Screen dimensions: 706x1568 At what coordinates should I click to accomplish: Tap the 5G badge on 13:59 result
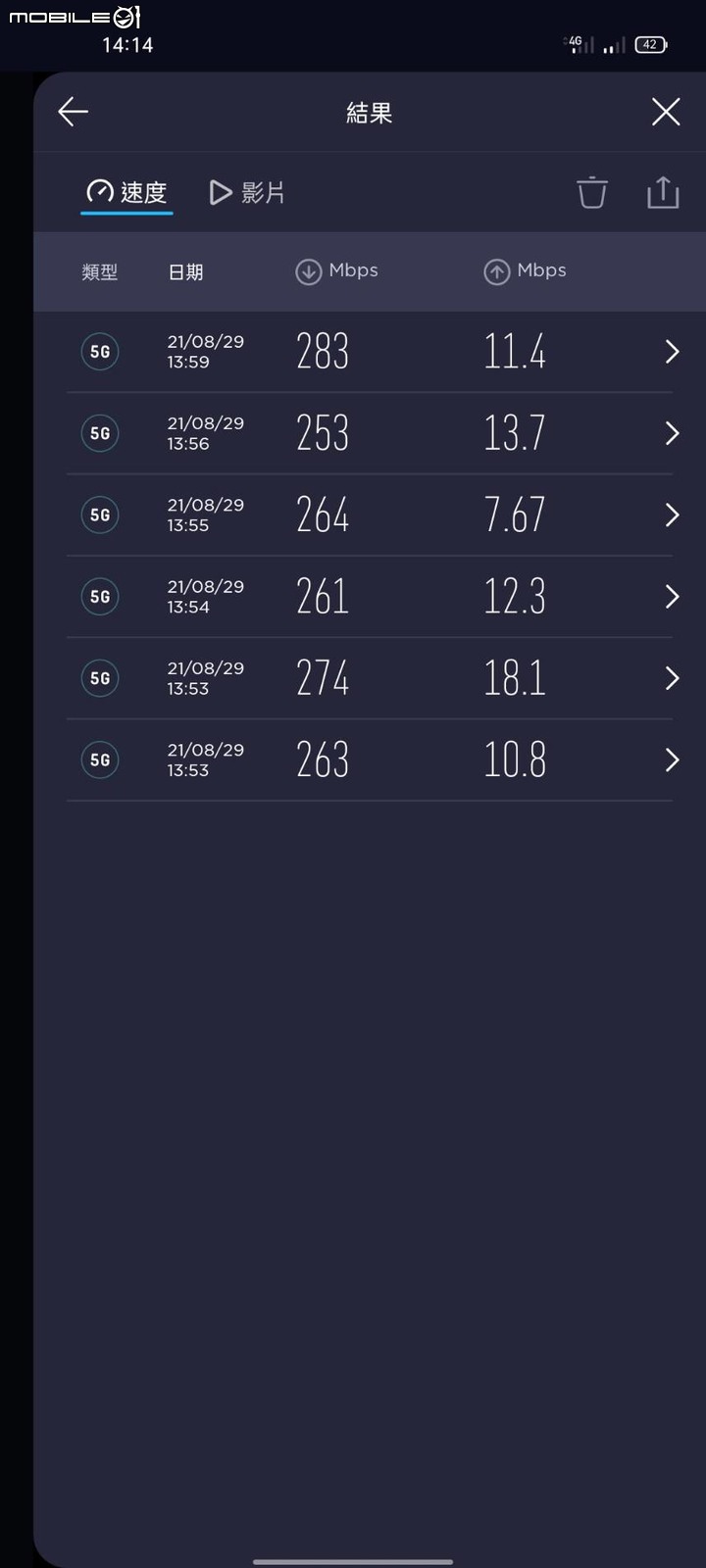[100, 352]
